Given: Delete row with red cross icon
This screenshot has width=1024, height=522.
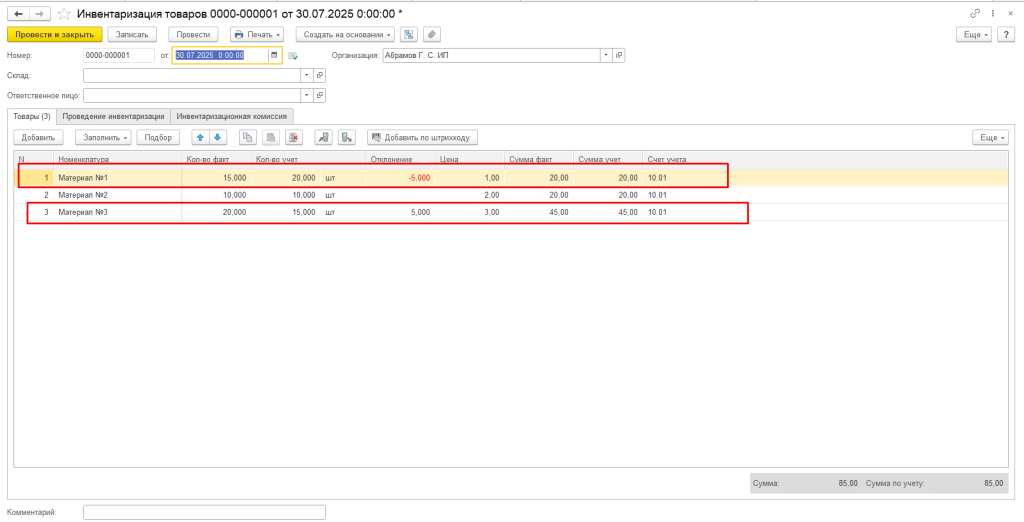Looking at the screenshot, I should pos(293,137).
